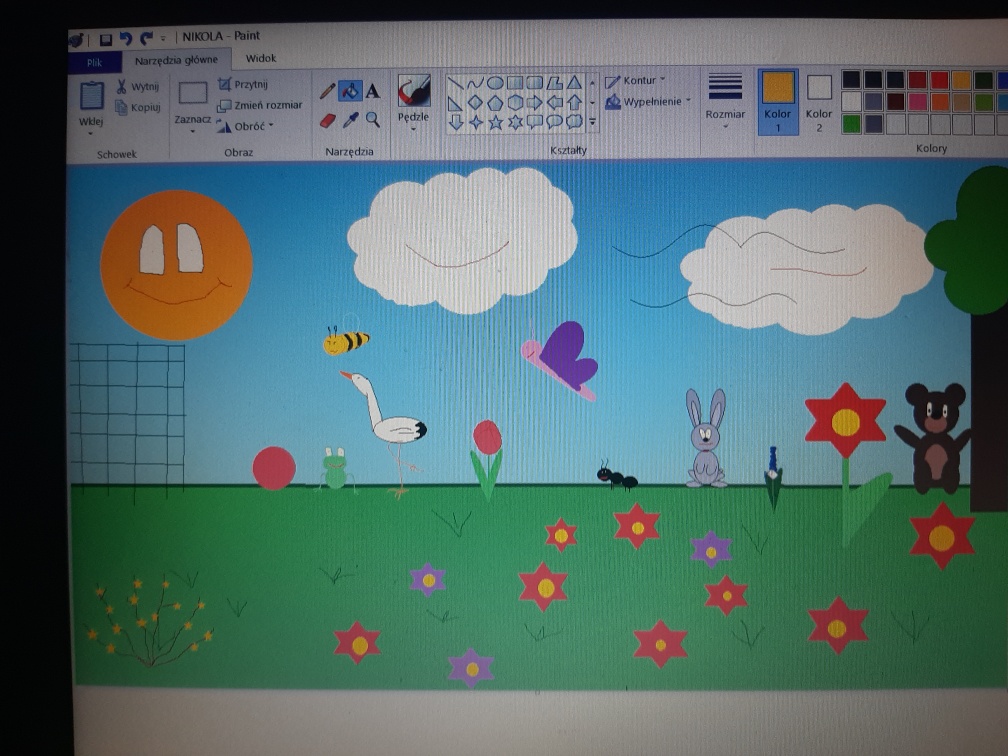Open the Obróć dropdown
The width and height of the screenshot is (1008, 756).
tap(245, 126)
